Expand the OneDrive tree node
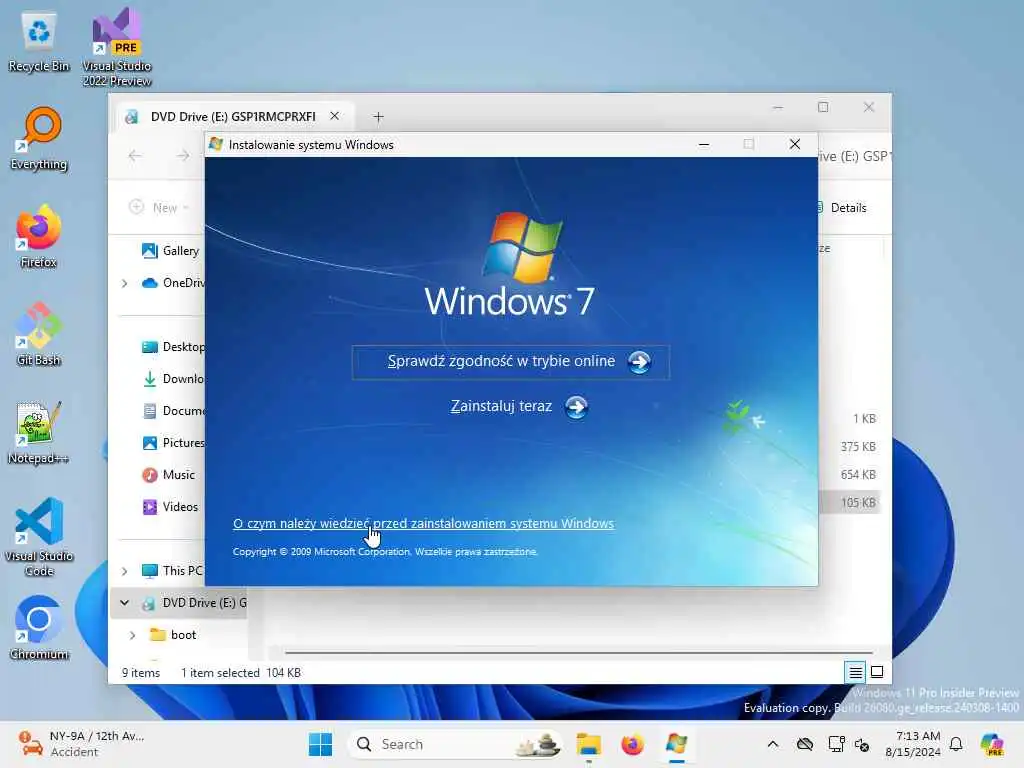 click(125, 283)
